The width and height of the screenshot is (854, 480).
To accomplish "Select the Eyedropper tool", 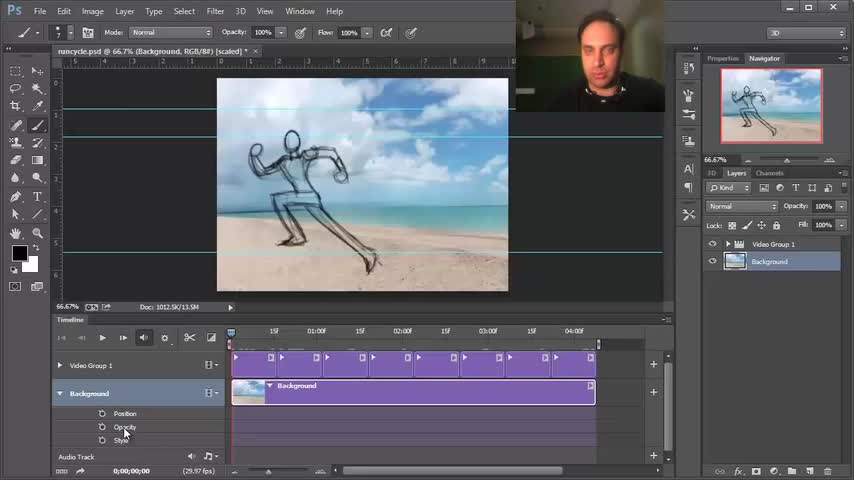I will tap(37, 106).
